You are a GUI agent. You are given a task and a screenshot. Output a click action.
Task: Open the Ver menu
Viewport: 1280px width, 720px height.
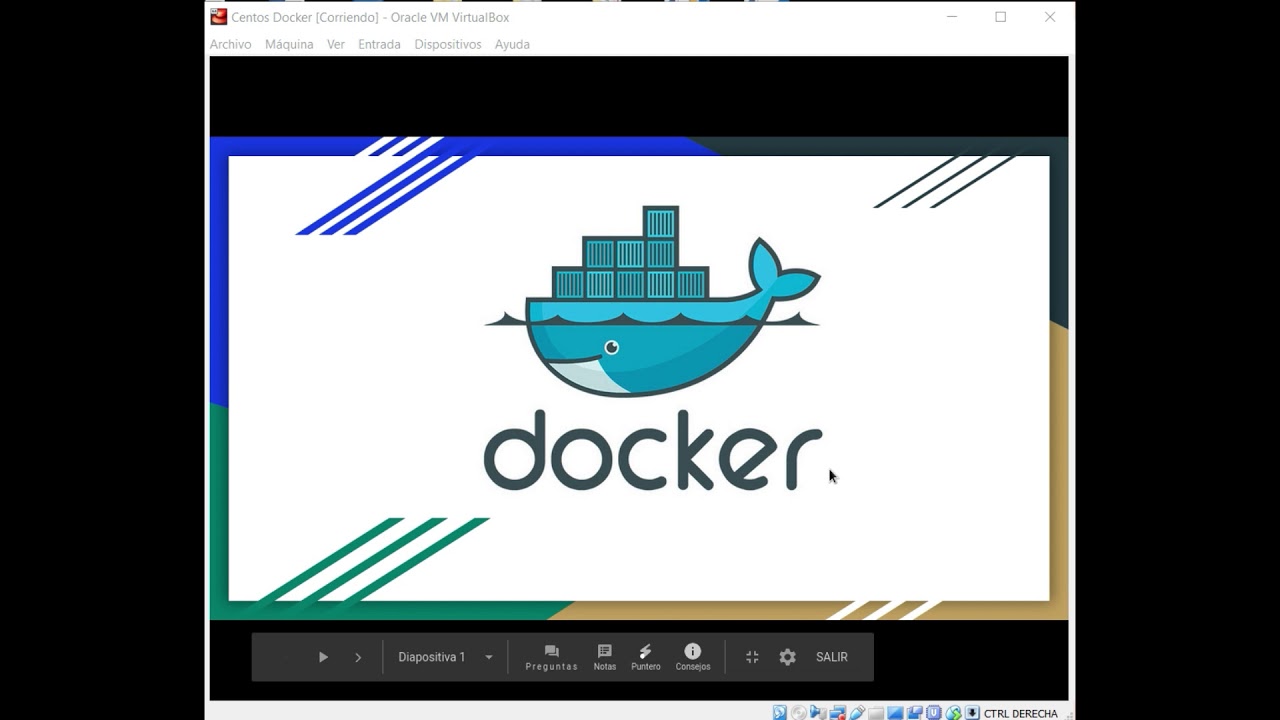click(336, 44)
